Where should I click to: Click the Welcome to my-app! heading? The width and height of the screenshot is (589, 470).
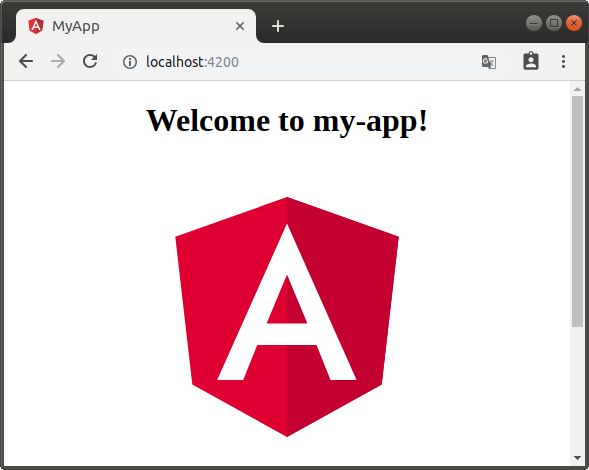pyautogui.click(x=287, y=121)
